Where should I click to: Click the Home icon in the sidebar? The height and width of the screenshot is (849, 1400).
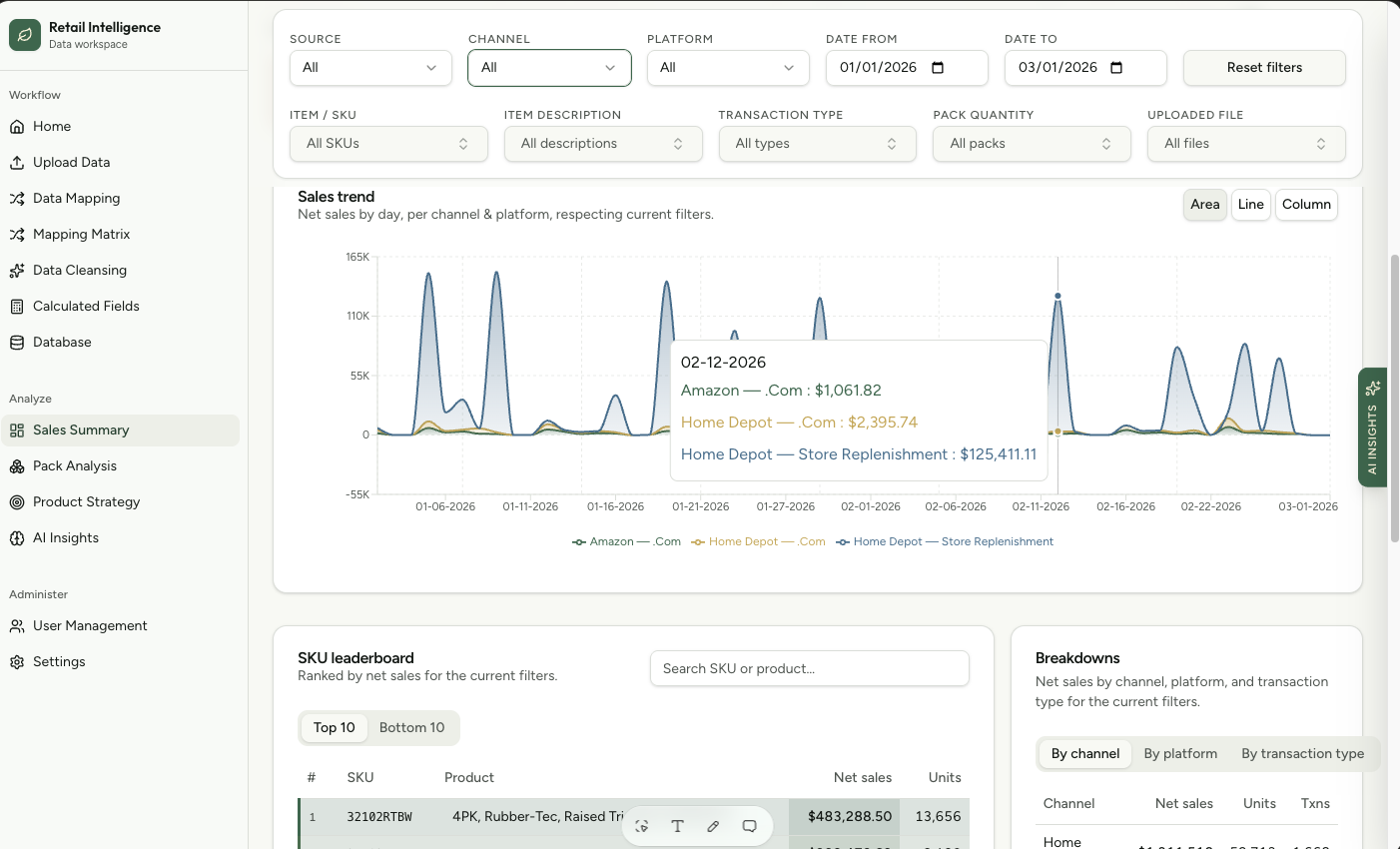(x=17, y=127)
